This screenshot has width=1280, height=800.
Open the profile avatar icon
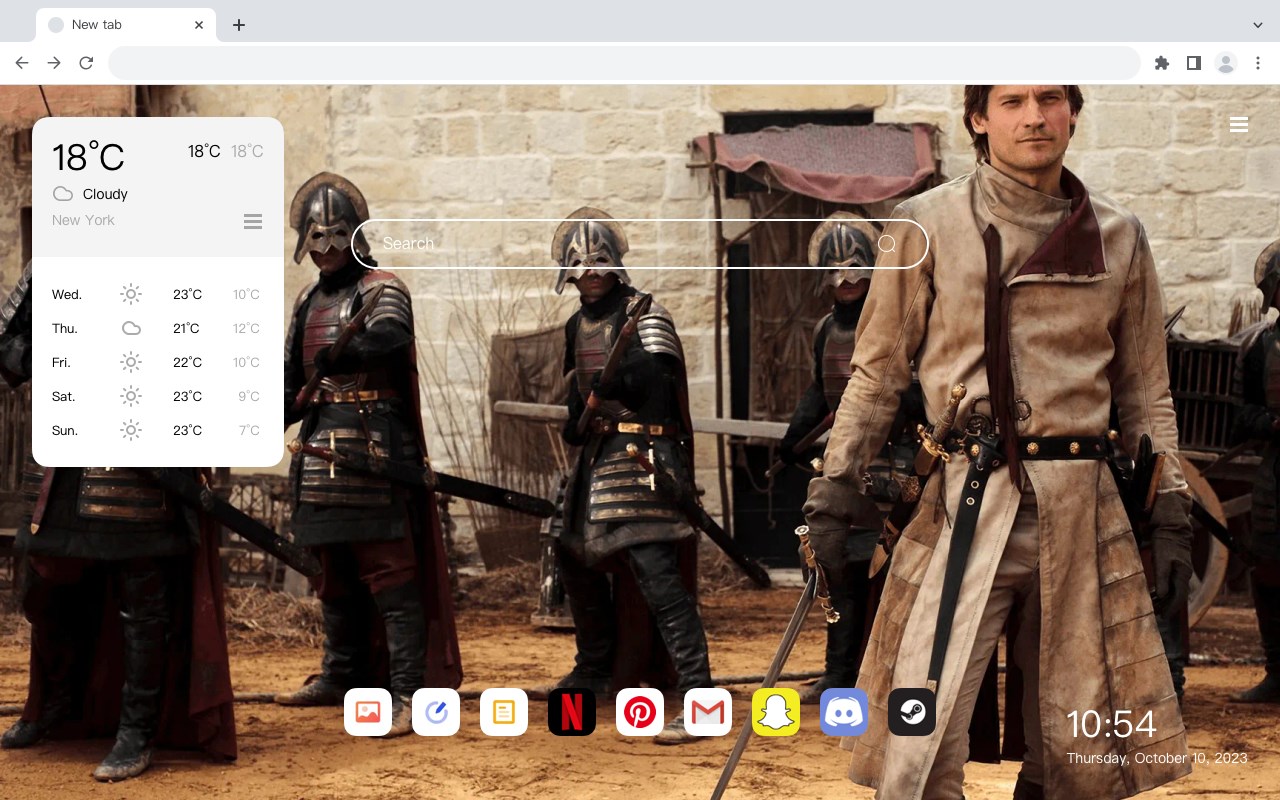[1226, 63]
